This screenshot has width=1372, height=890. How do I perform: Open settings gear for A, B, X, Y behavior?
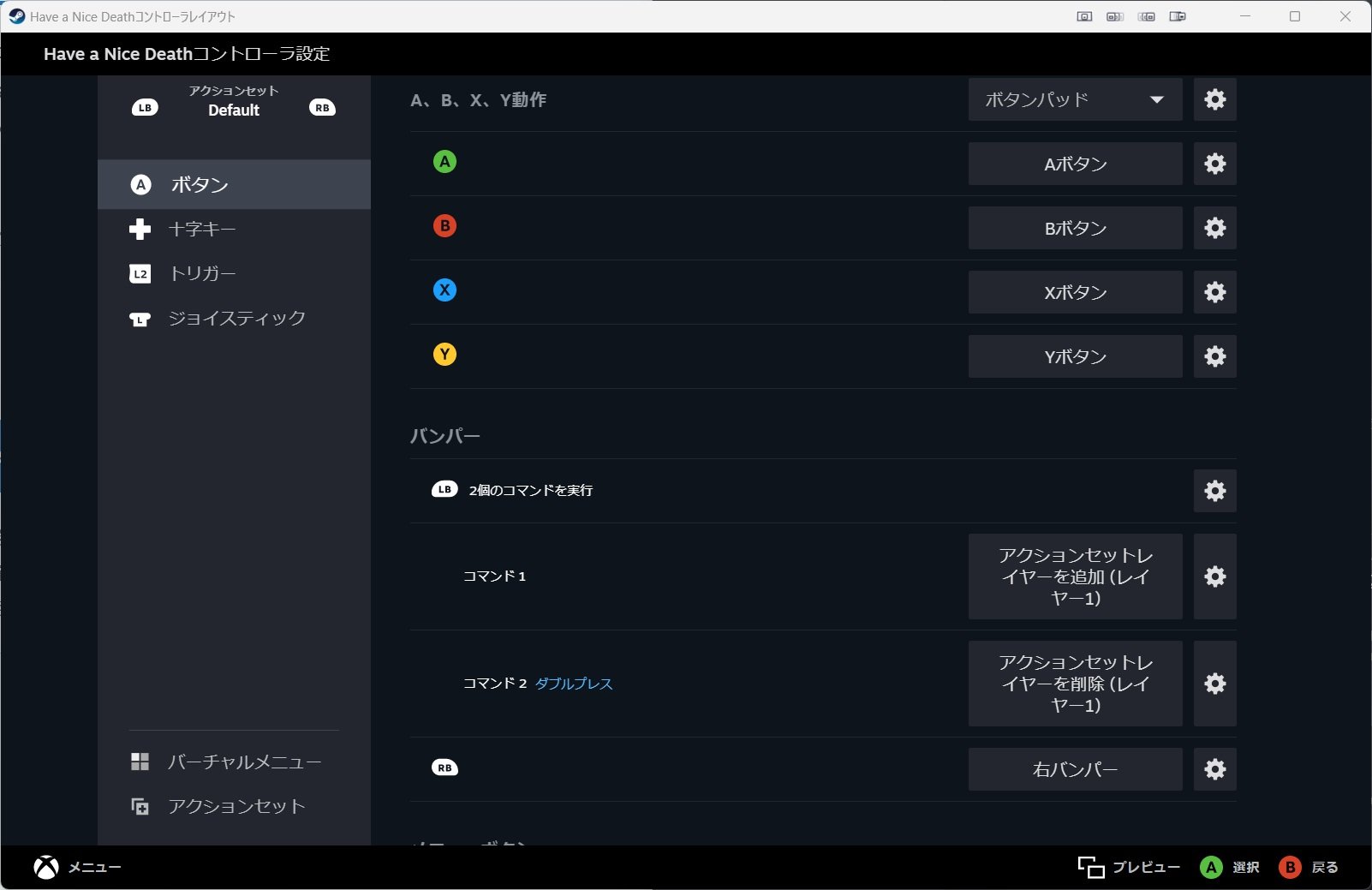click(1214, 99)
